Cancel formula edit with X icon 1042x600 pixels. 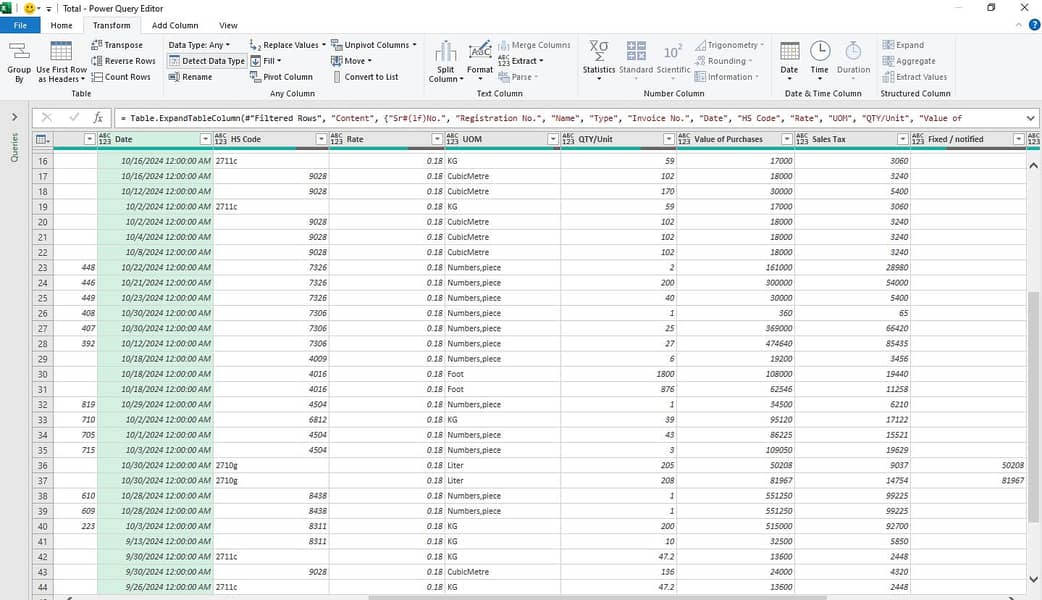(47, 118)
